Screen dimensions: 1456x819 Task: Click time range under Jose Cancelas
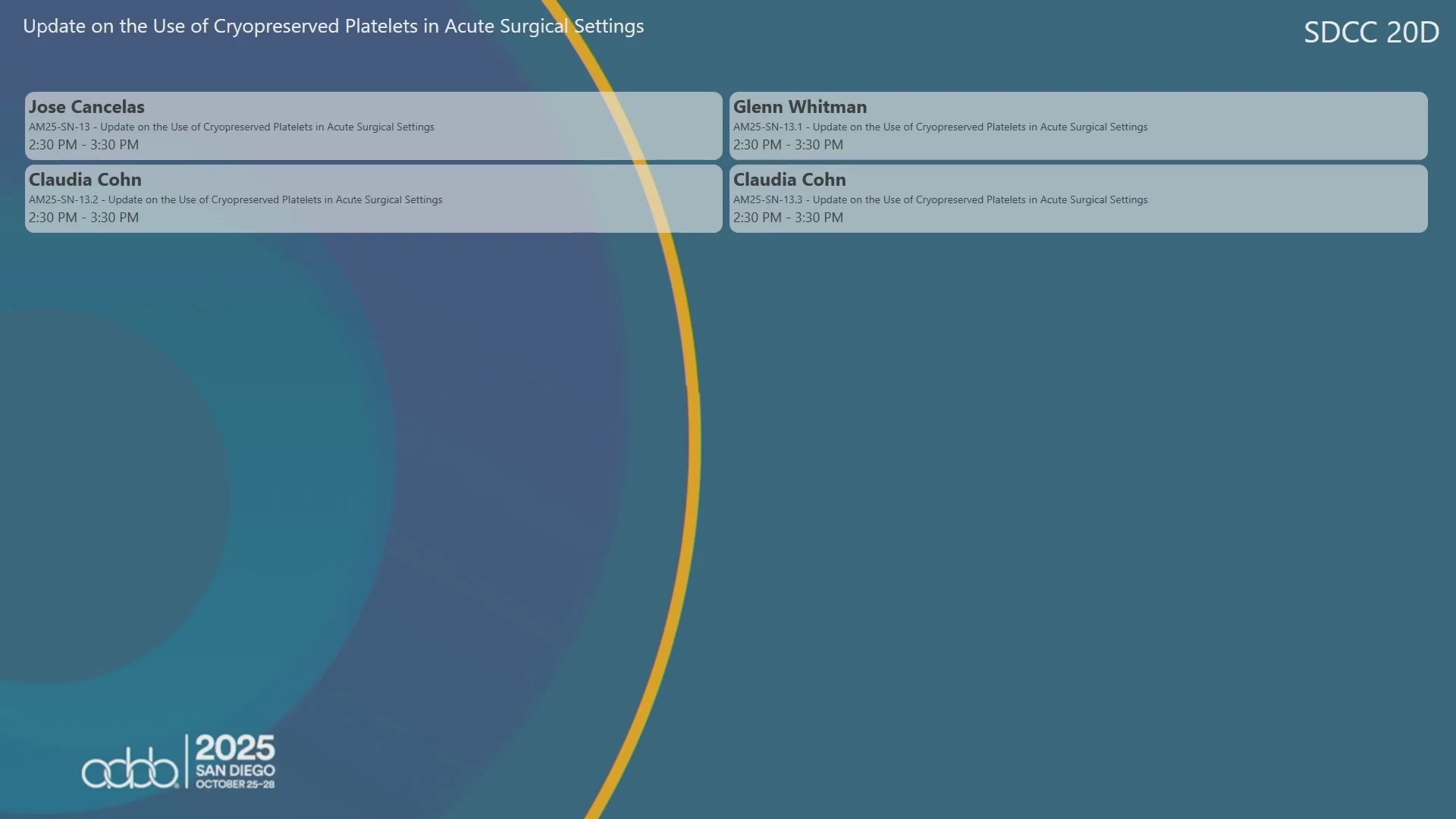(x=83, y=145)
